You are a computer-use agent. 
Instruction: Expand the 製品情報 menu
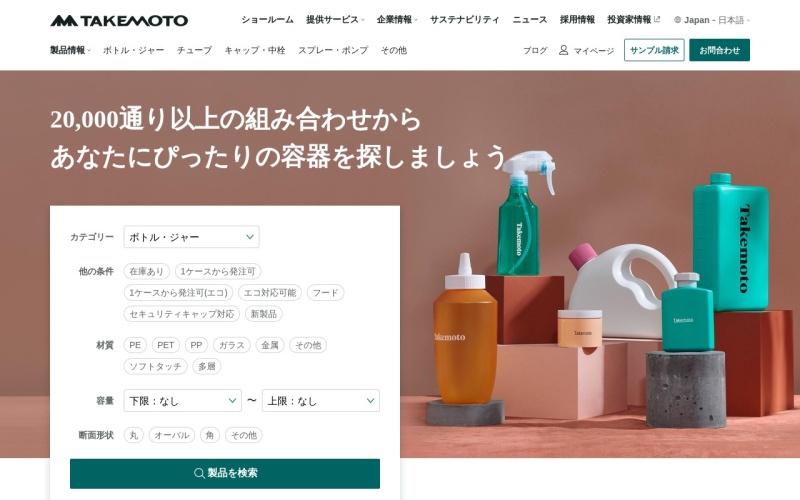(x=70, y=50)
